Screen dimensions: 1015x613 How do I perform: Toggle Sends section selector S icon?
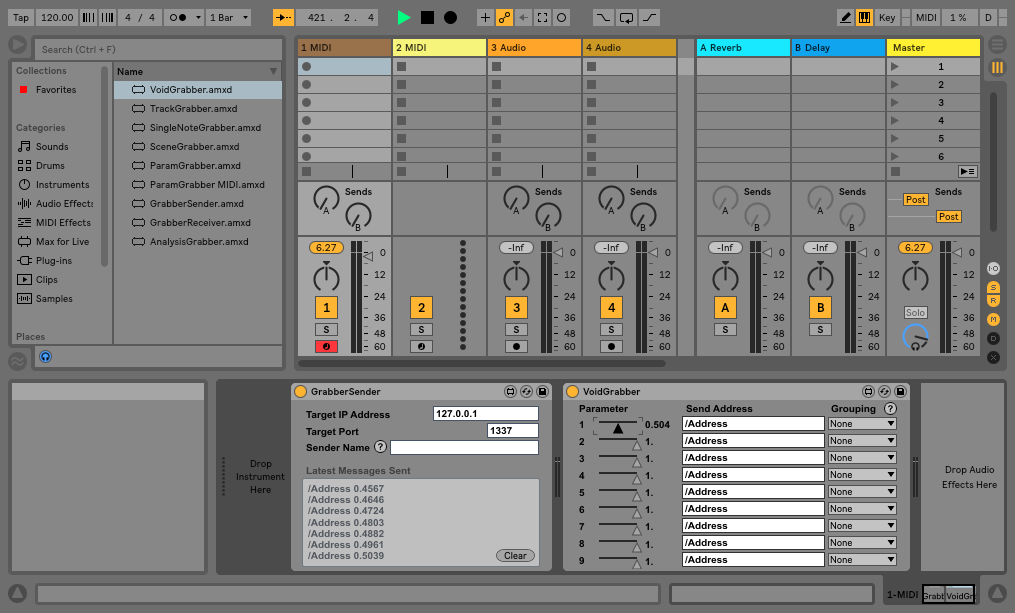(x=994, y=287)
